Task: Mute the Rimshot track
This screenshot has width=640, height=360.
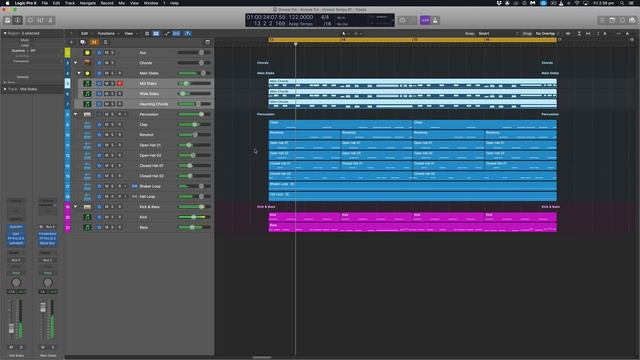Action: click(x=107, y=135)
